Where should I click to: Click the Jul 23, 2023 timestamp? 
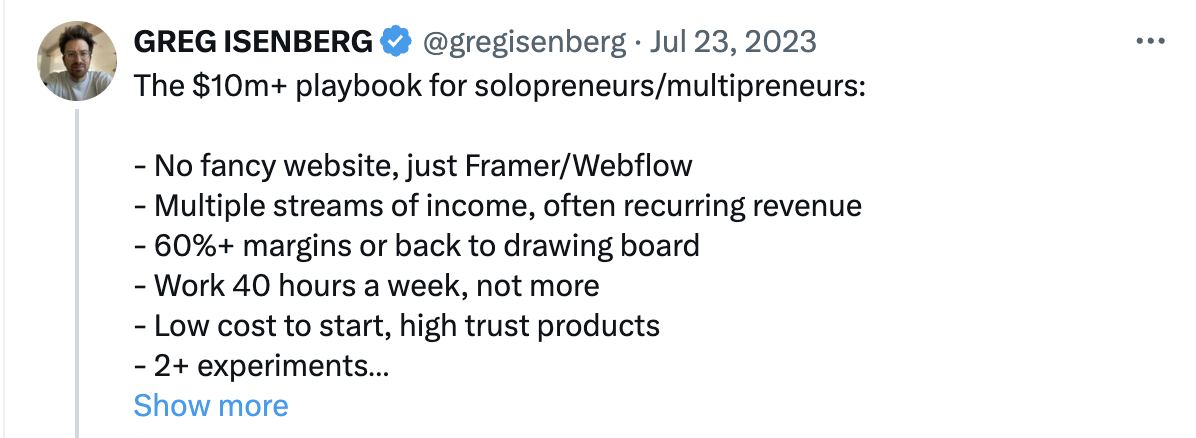[x=732, y=41]
